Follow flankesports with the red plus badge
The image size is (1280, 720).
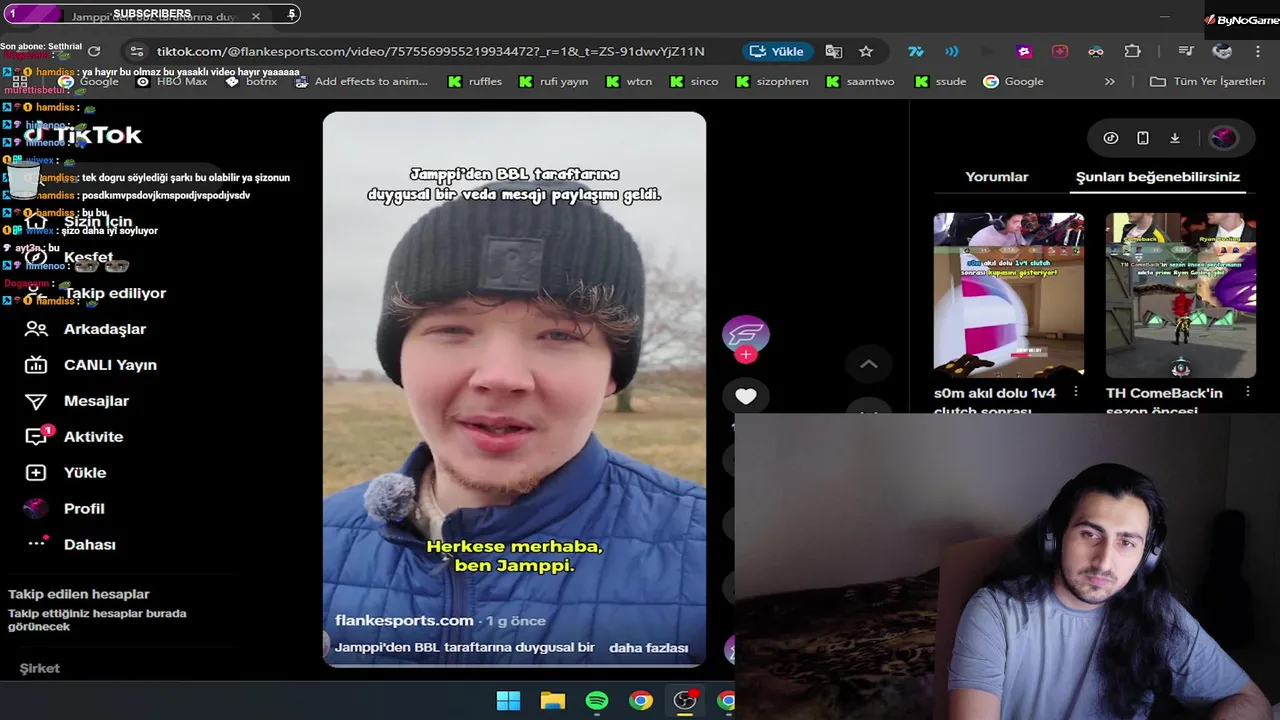click(745, 355)
